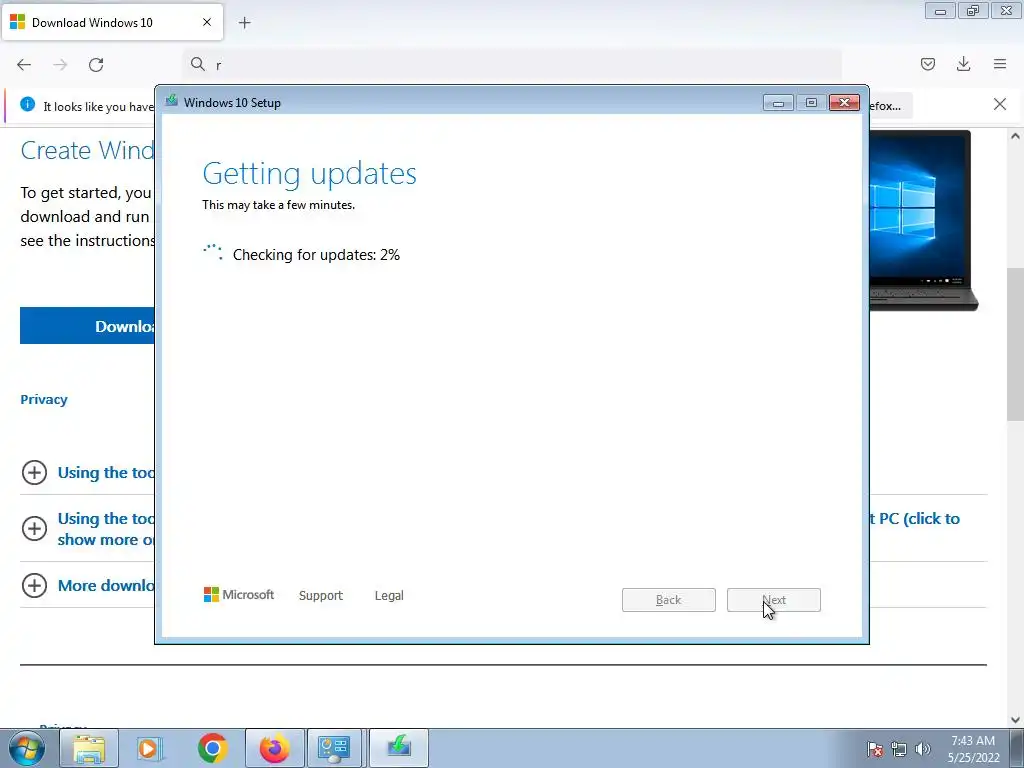This screenshot has height=768, width=1024.
Task: Open Windows Explorer from taskbar
Action: 89,748
